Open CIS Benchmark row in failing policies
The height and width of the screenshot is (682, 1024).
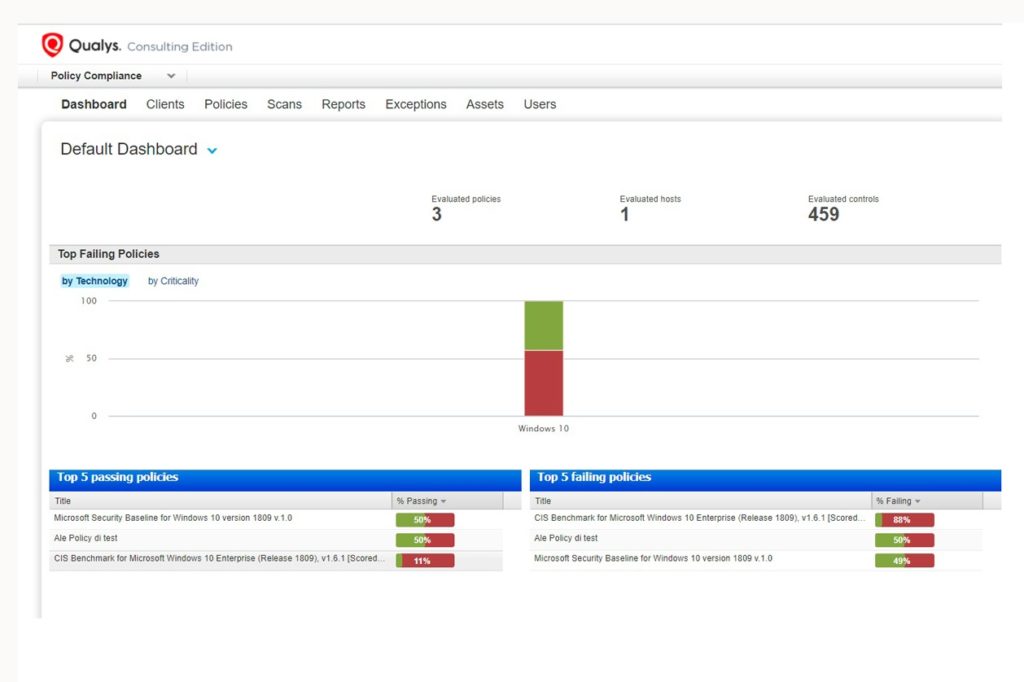699,518
